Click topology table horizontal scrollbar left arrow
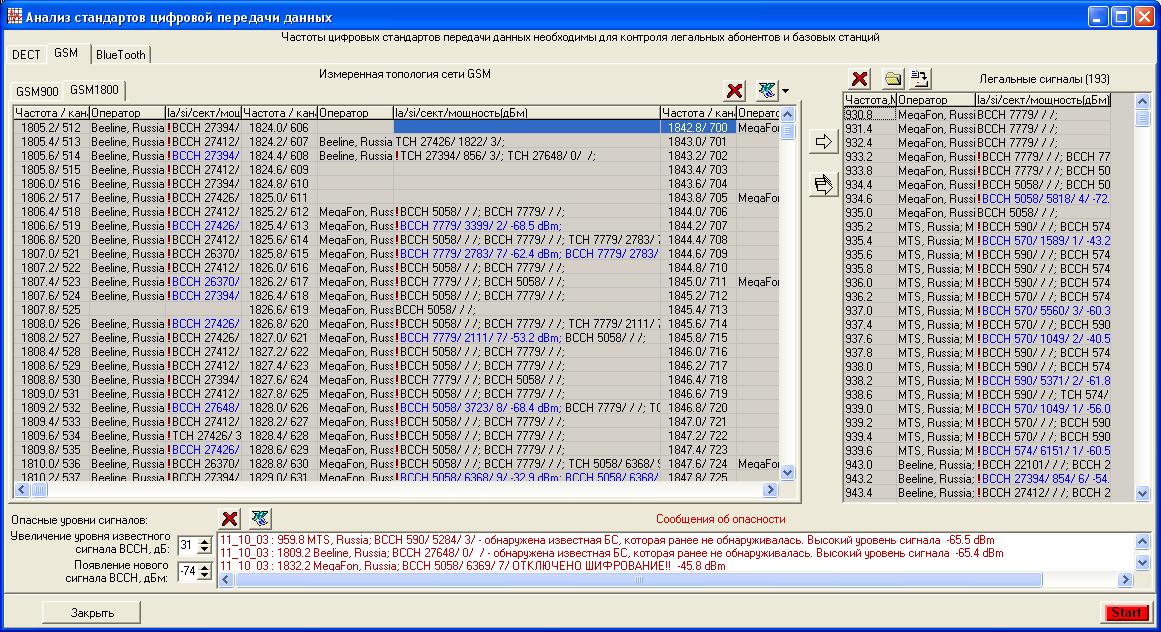The width and height of the screenshot is (1161, 632). [21, 489]
